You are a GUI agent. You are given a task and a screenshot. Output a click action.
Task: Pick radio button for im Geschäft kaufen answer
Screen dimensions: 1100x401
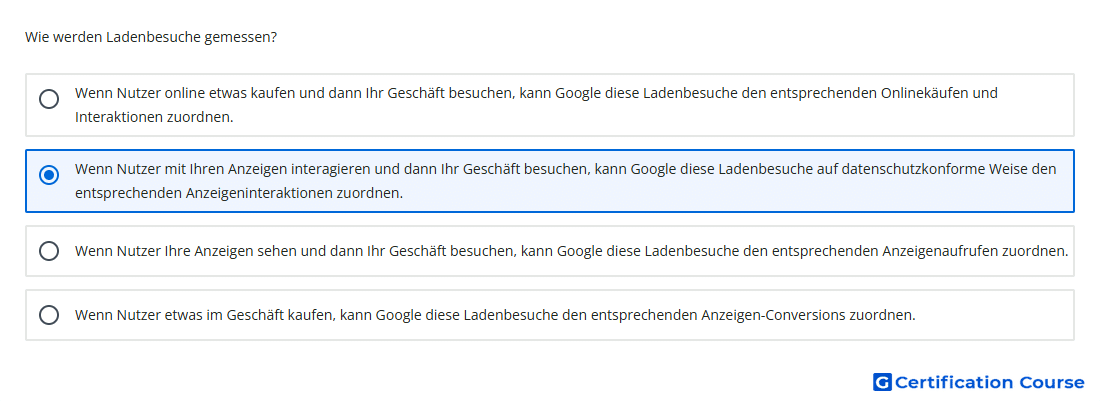point(49,315)
